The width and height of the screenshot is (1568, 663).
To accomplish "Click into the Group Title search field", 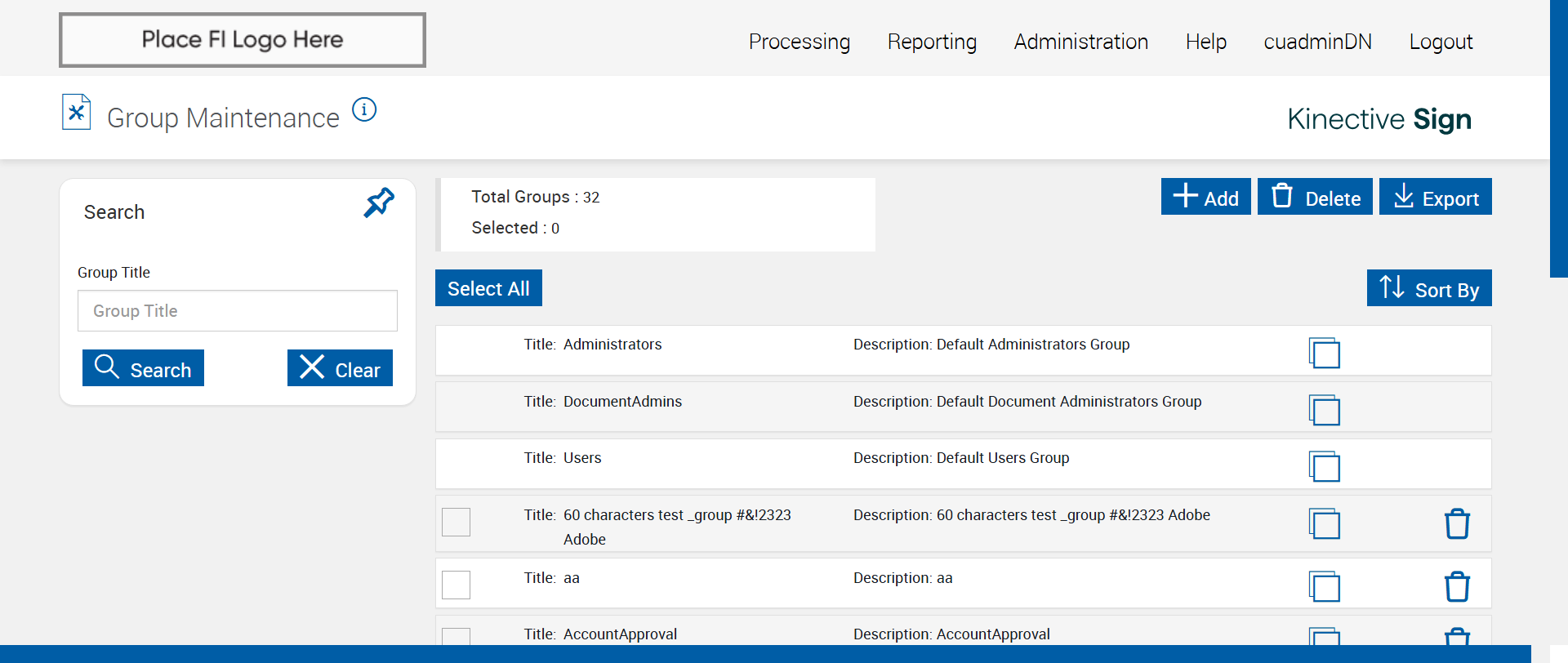I will 237,311.
